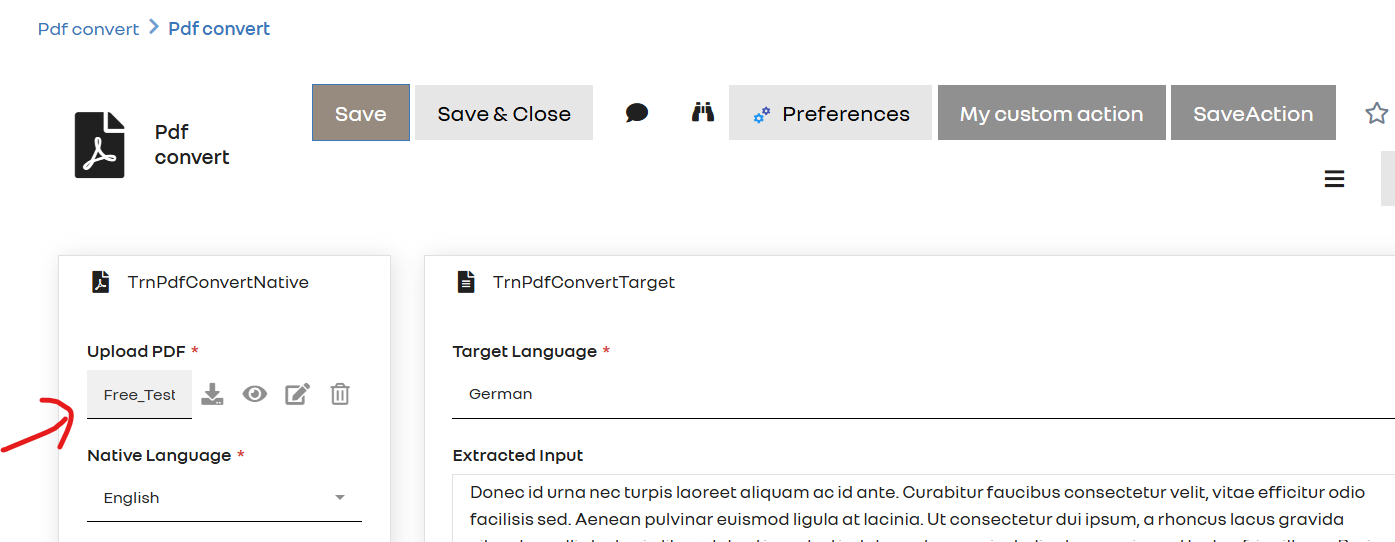Run My custom action
The image size is (1395, 542).
1051,113
